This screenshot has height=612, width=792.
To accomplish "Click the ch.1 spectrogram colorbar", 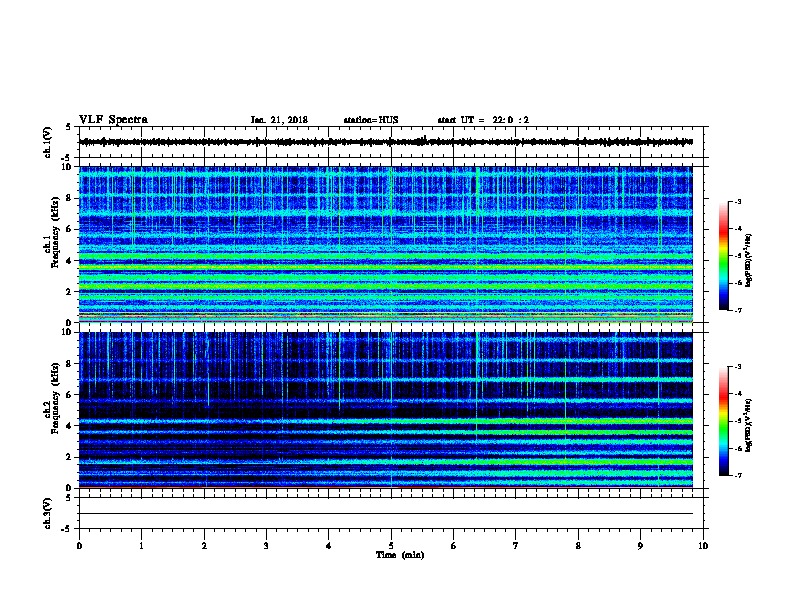I will click(723, 256).
